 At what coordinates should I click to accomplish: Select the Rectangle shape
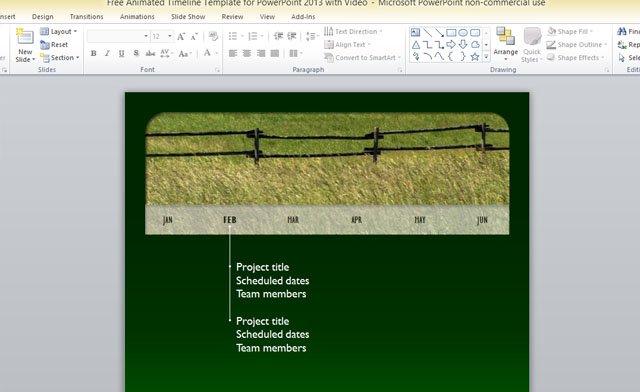451,33
